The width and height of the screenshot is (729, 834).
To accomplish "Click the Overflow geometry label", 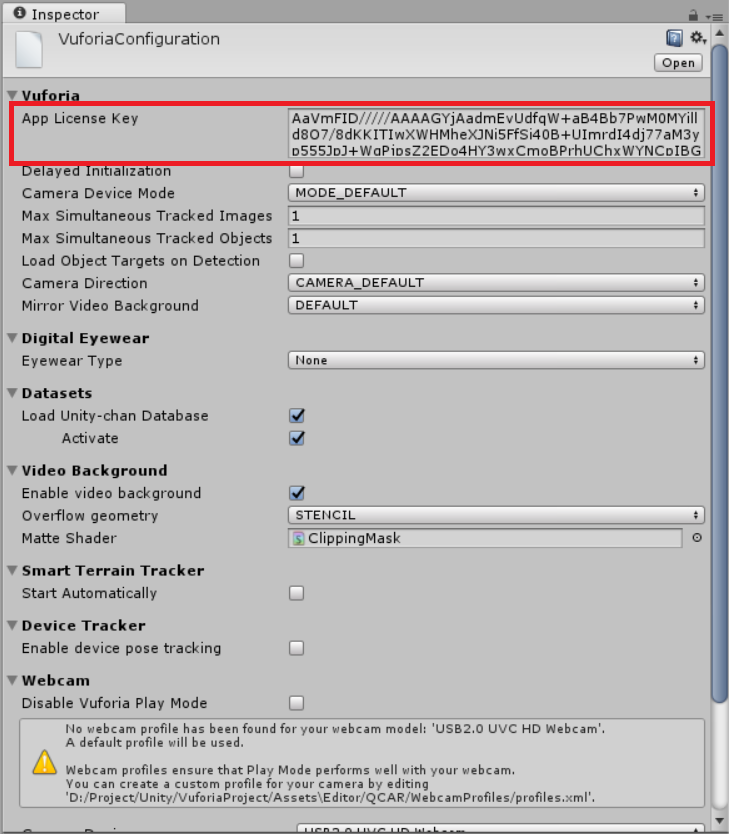I will [x=90, y=516].
